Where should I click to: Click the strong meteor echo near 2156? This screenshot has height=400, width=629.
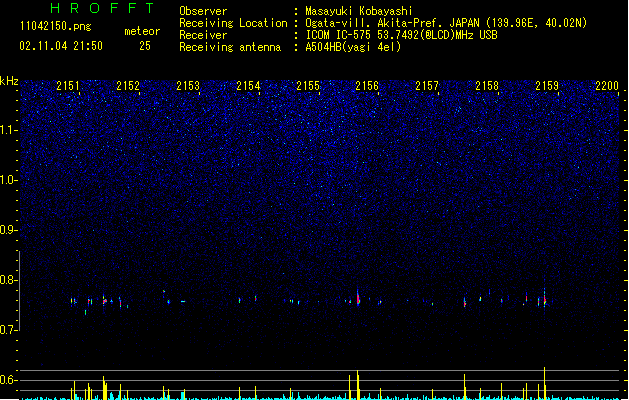[358, 298]
